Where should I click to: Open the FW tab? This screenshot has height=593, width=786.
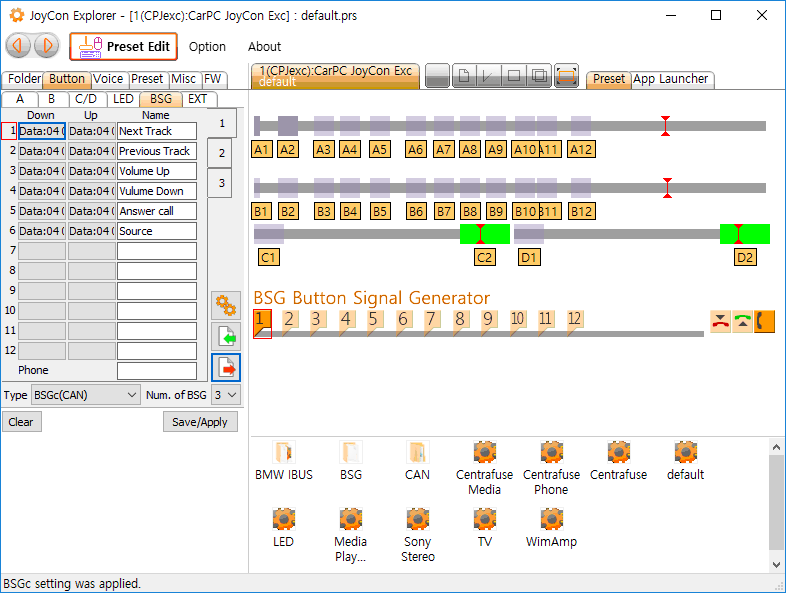tap(213, 79)
